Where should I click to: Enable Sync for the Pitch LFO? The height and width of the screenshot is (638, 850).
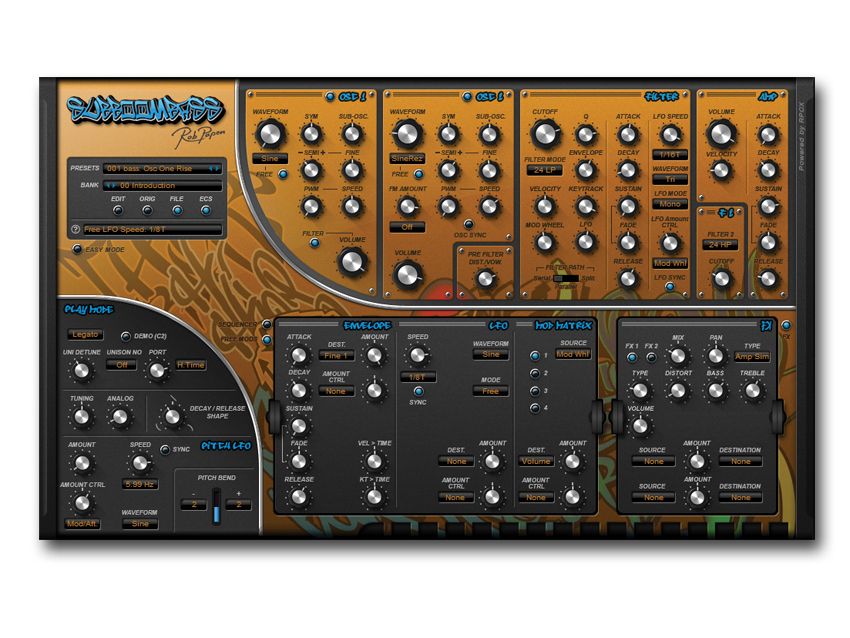click(165, 449)
